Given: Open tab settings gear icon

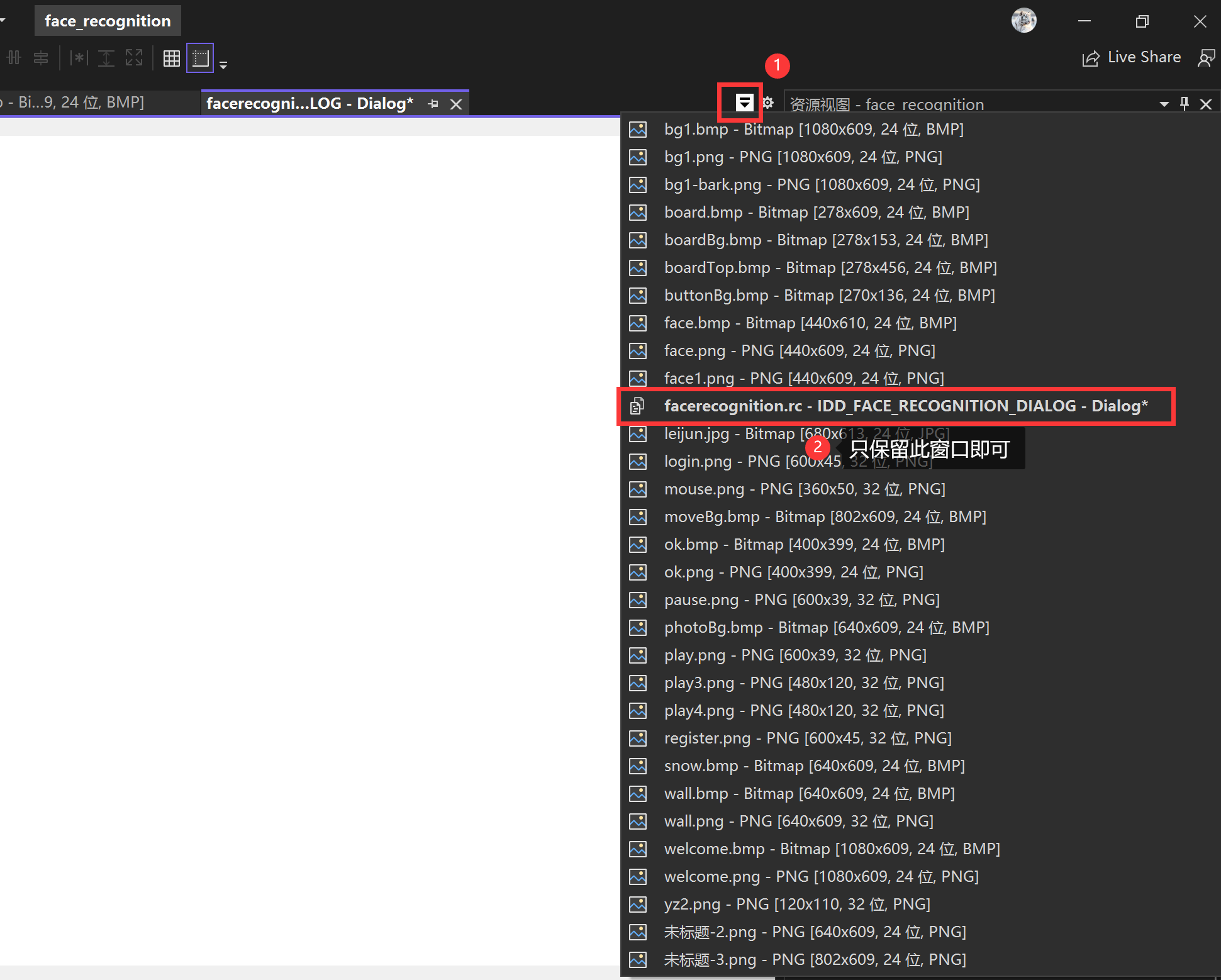Looking at the screenshot, I should click(x=768, y=103).
